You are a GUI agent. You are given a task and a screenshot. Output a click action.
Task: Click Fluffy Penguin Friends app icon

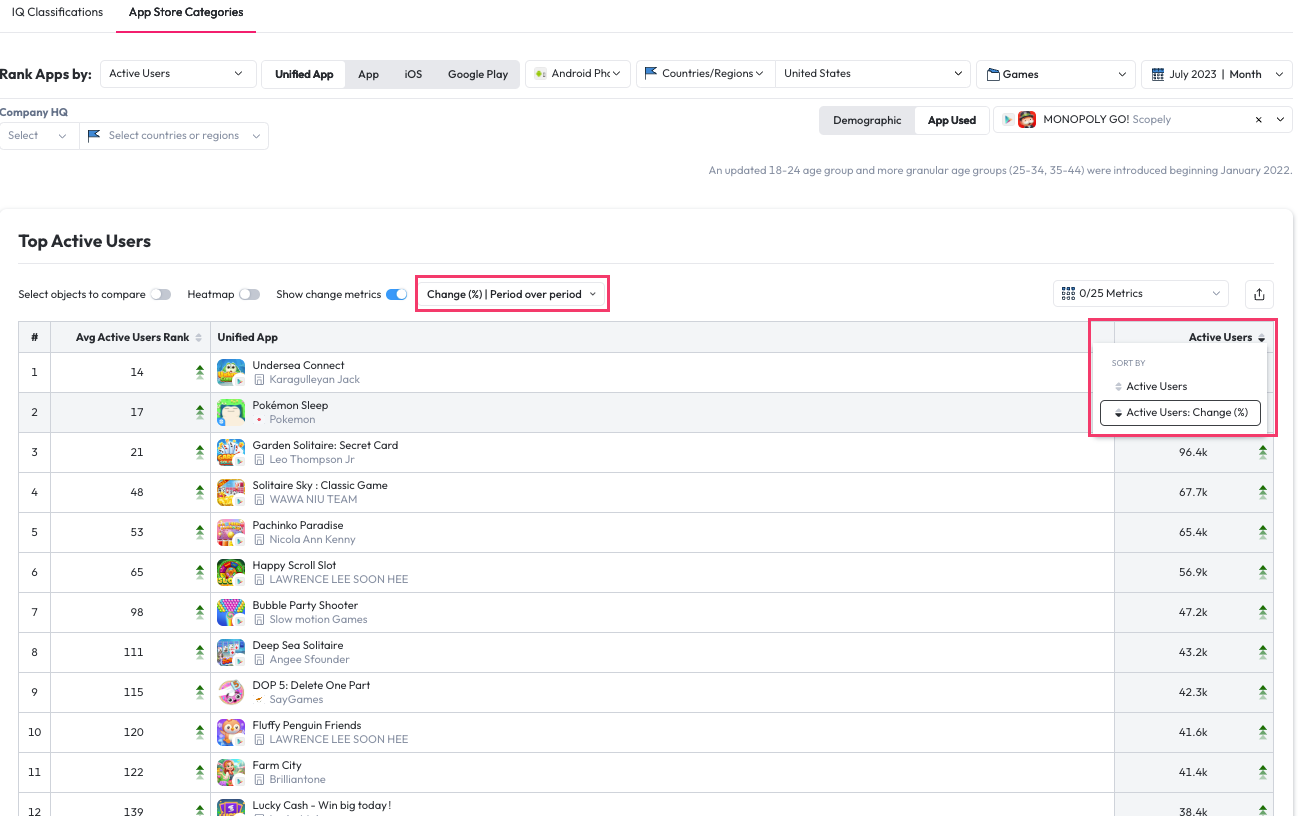tap(231, 732)
